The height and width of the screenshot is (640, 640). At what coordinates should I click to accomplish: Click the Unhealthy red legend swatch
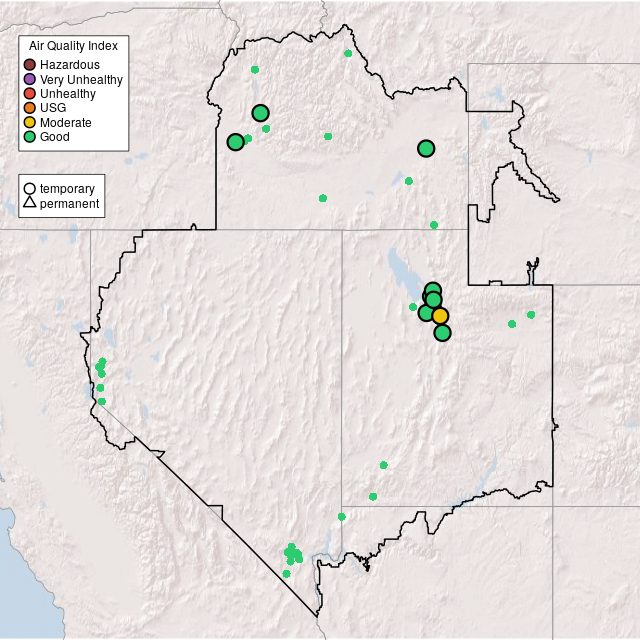30,93
